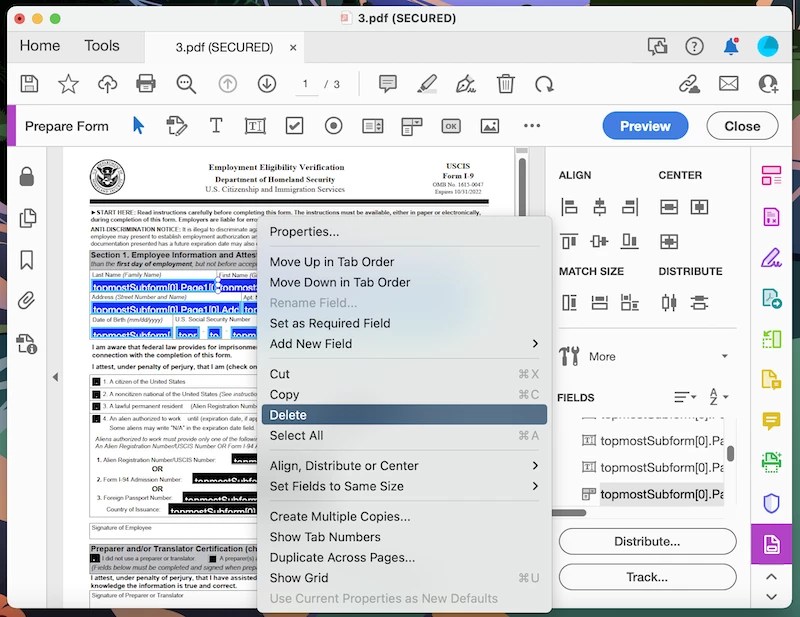Screen dimensions: 800x617
Task: Select the Radio Button field tool
Action: click(333, 126)
